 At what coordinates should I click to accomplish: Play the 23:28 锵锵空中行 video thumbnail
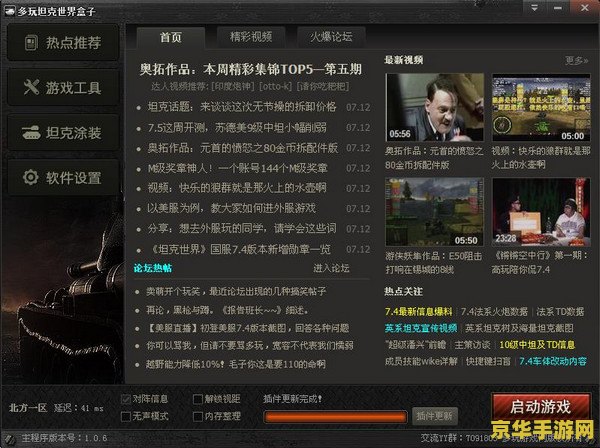tap(541, 212)
